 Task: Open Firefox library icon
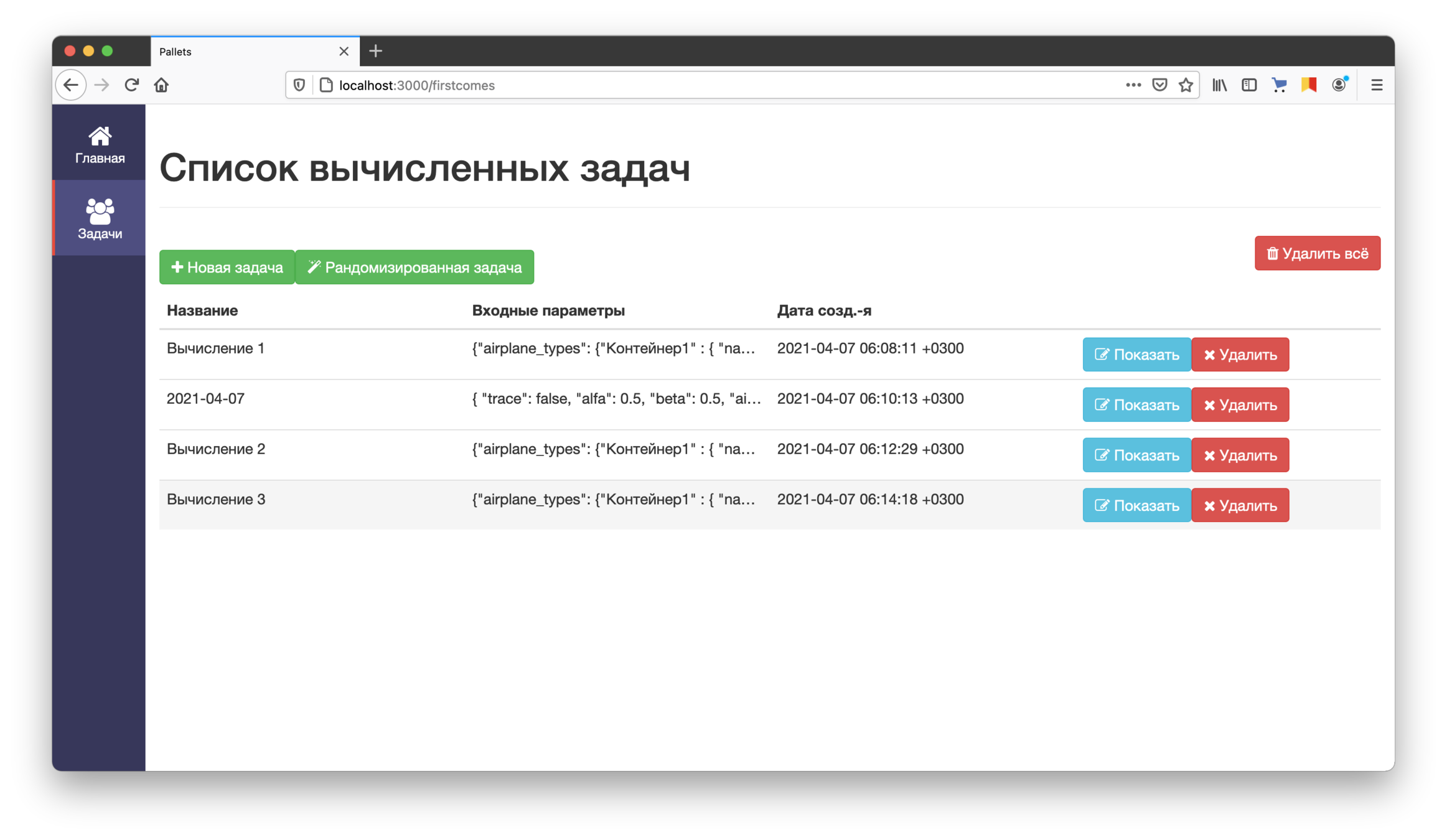click(1219, 85)
